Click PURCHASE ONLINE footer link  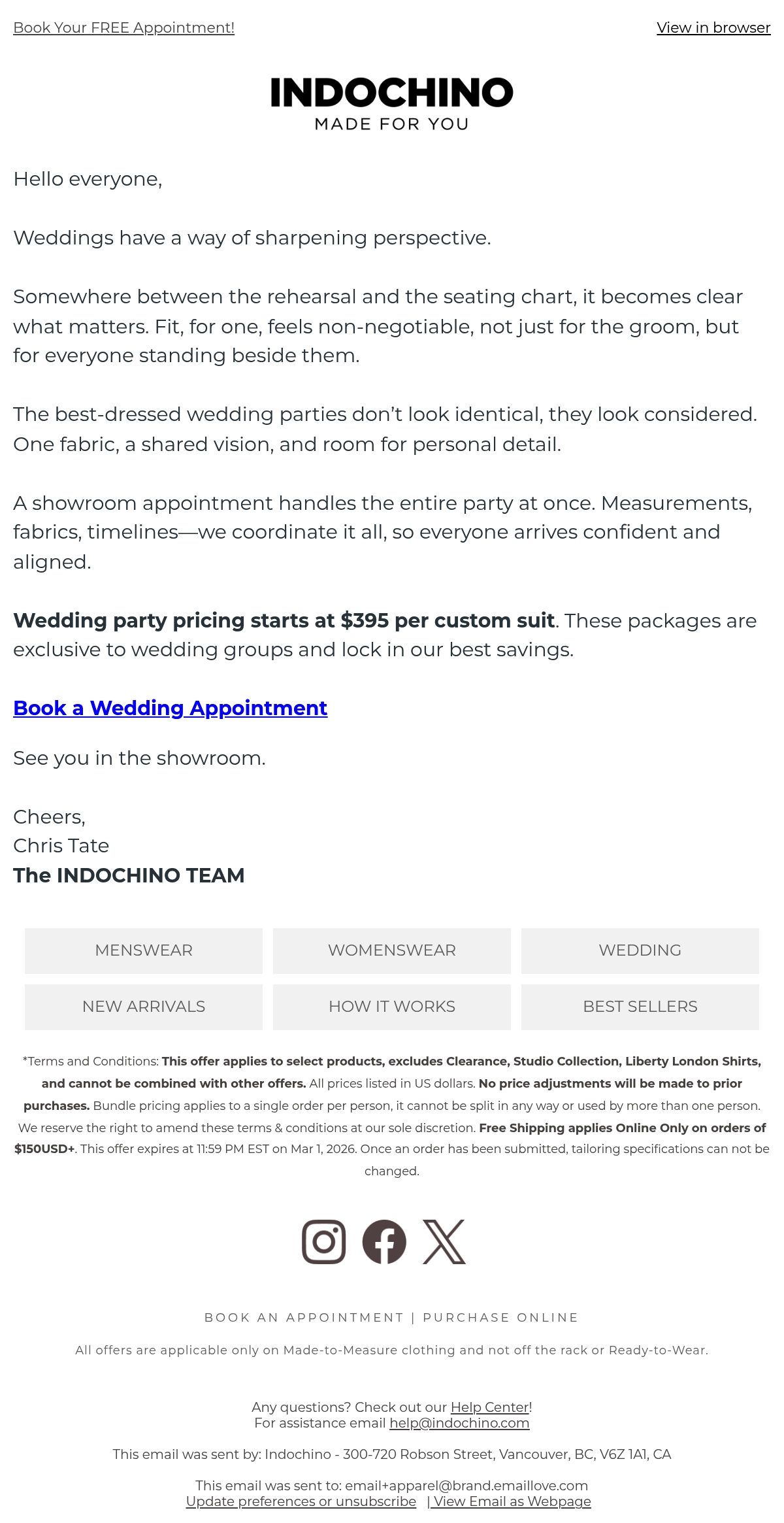click(x=501, y=1317)
